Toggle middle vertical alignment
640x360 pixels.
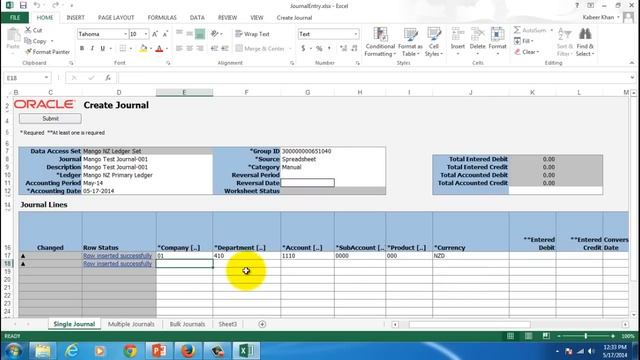click(x=189, y=34)
